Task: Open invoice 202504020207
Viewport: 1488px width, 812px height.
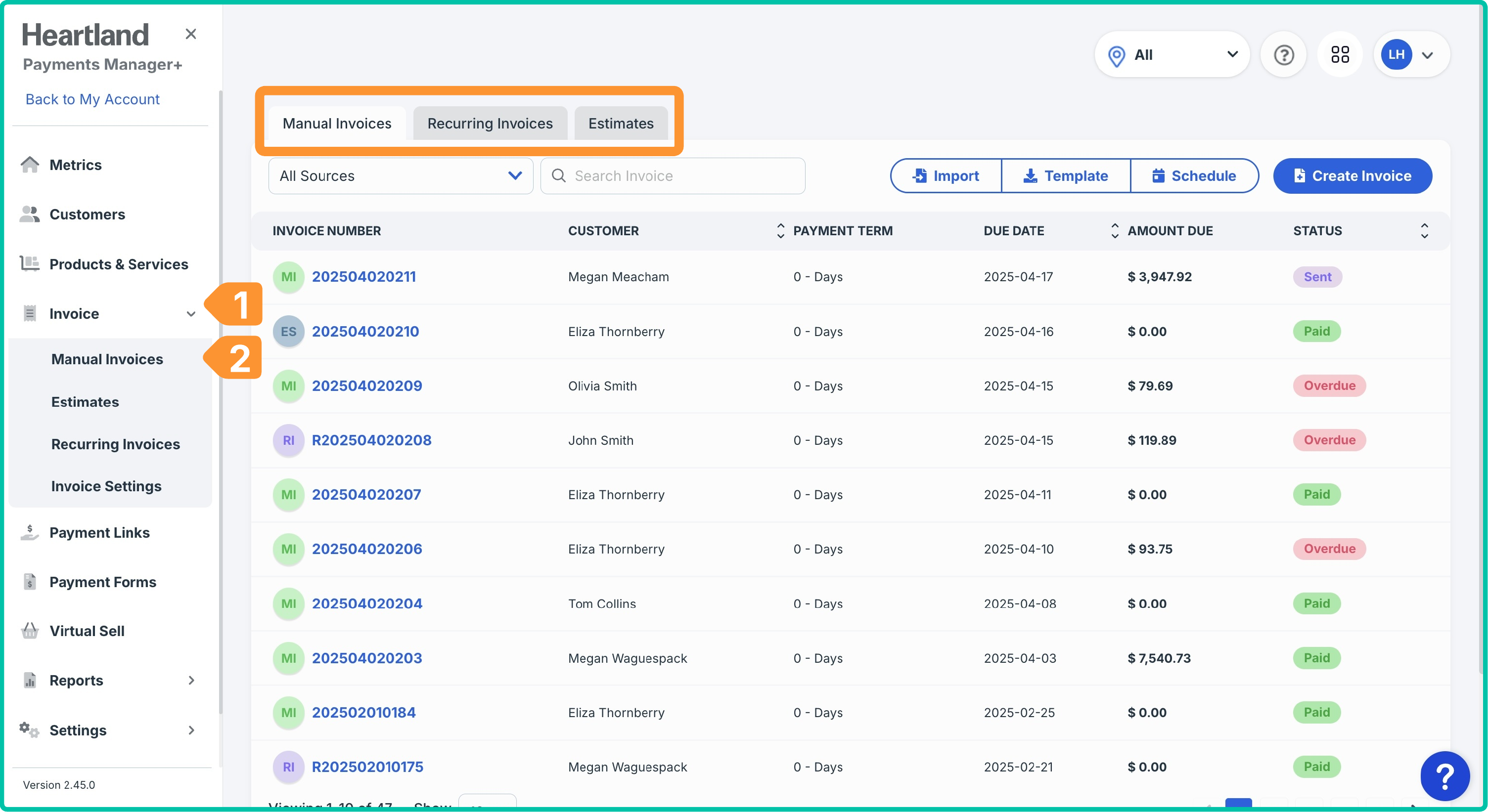Action: coord(366,495)
